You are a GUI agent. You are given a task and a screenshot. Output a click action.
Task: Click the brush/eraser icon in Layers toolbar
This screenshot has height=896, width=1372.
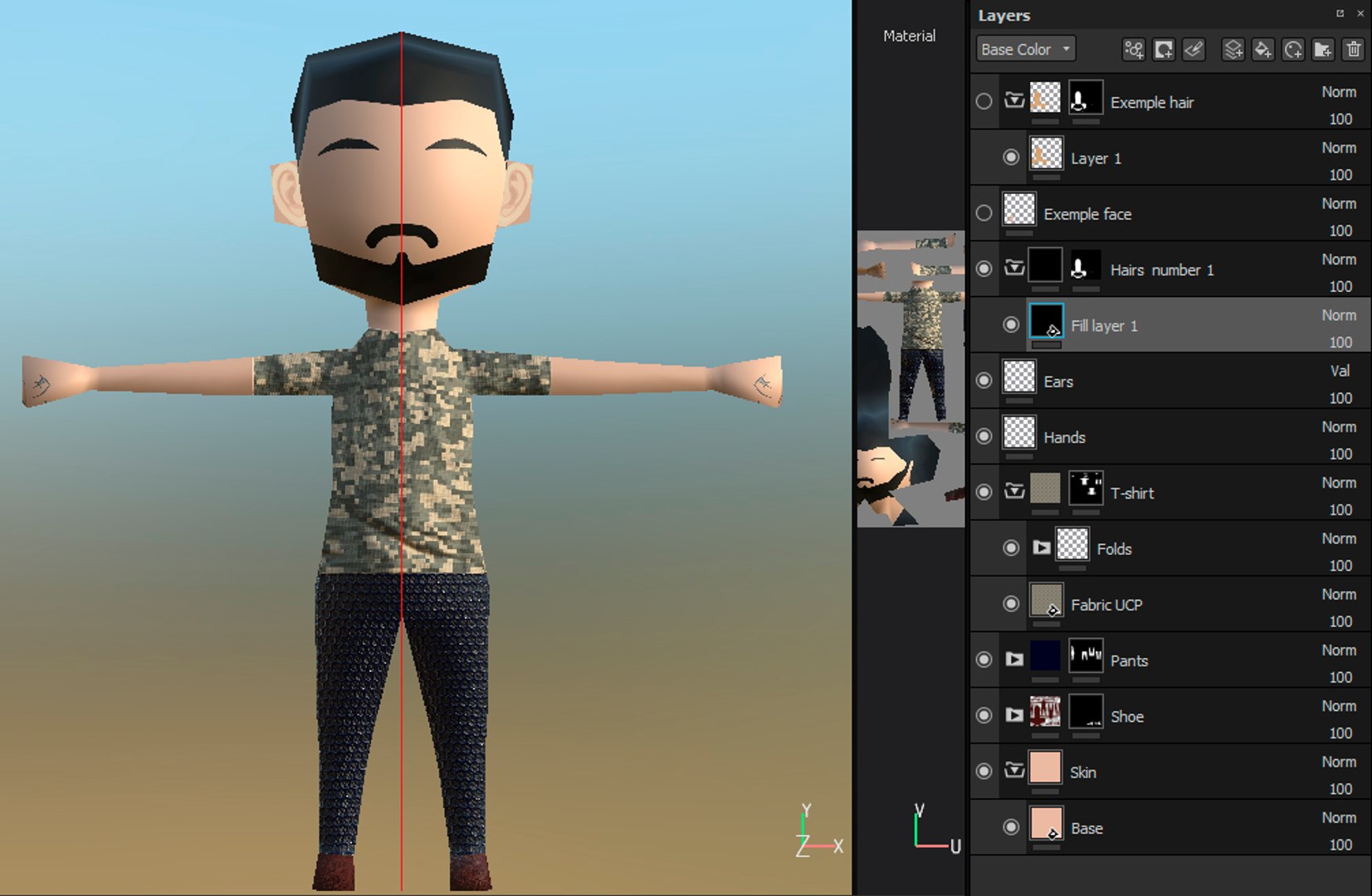coord(1194,50)
